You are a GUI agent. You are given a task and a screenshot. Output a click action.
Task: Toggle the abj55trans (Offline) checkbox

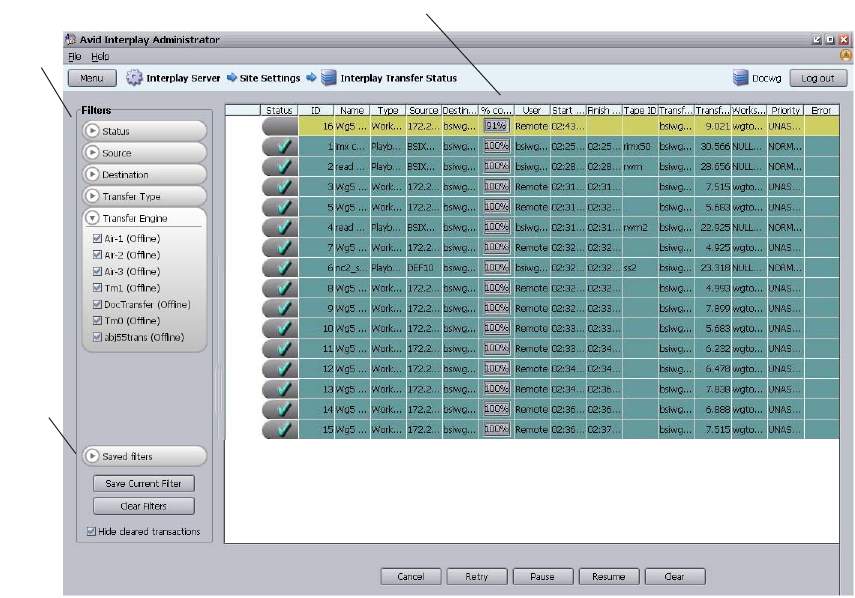tap(98, 337)
